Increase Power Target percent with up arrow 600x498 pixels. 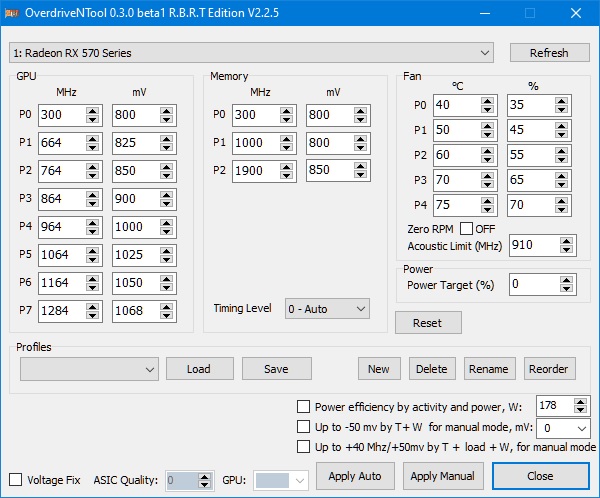click(x=566, y=281)
